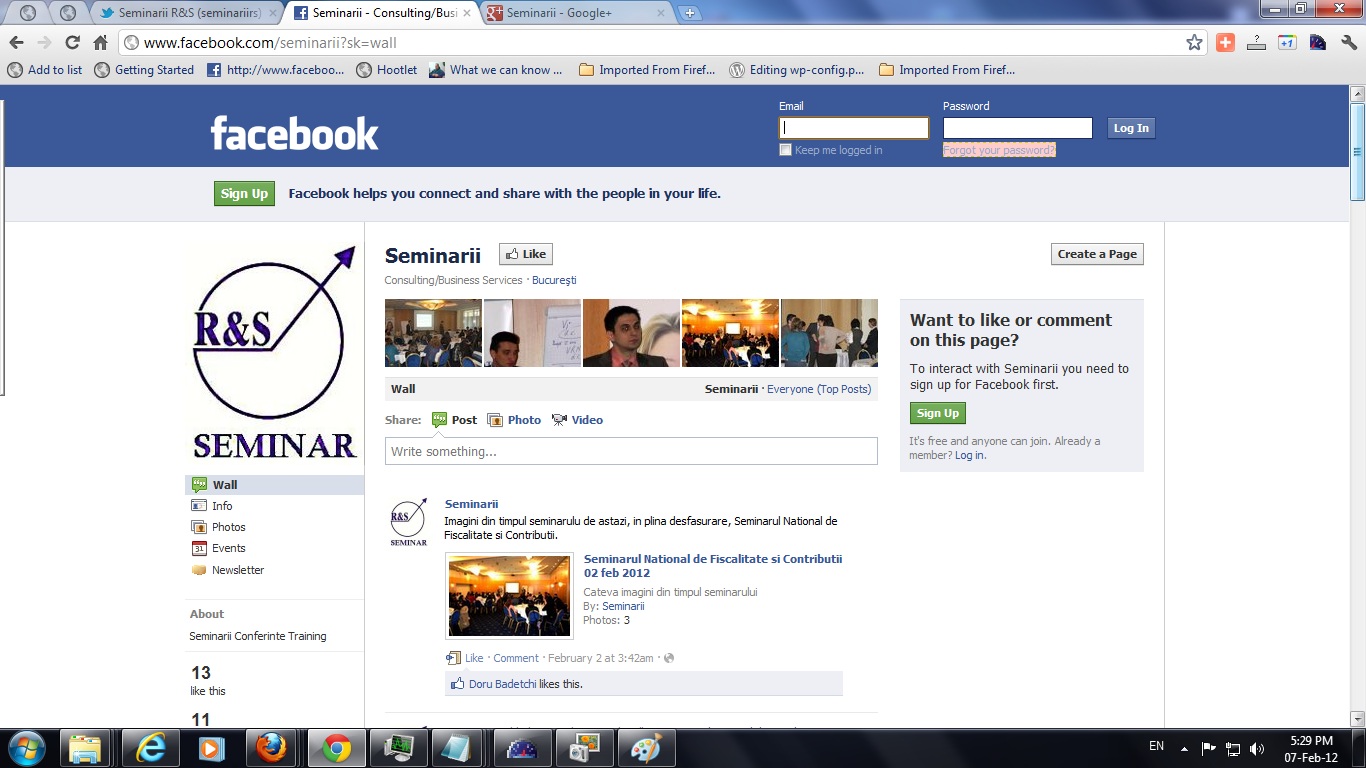Viewport: 1366px width, 768px height.
Task: Open Paint from the taskbar
Action: click(646, 747)
